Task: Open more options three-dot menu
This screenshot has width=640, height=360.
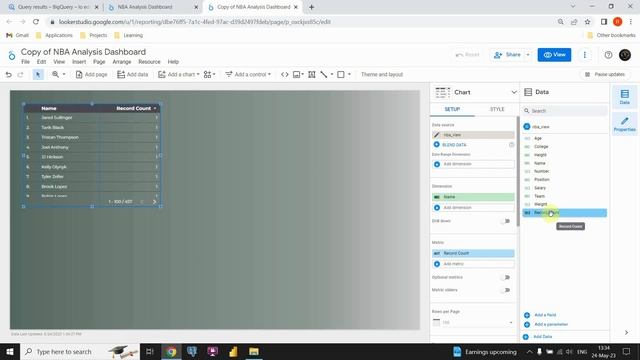Action: [x=584, y=55]
